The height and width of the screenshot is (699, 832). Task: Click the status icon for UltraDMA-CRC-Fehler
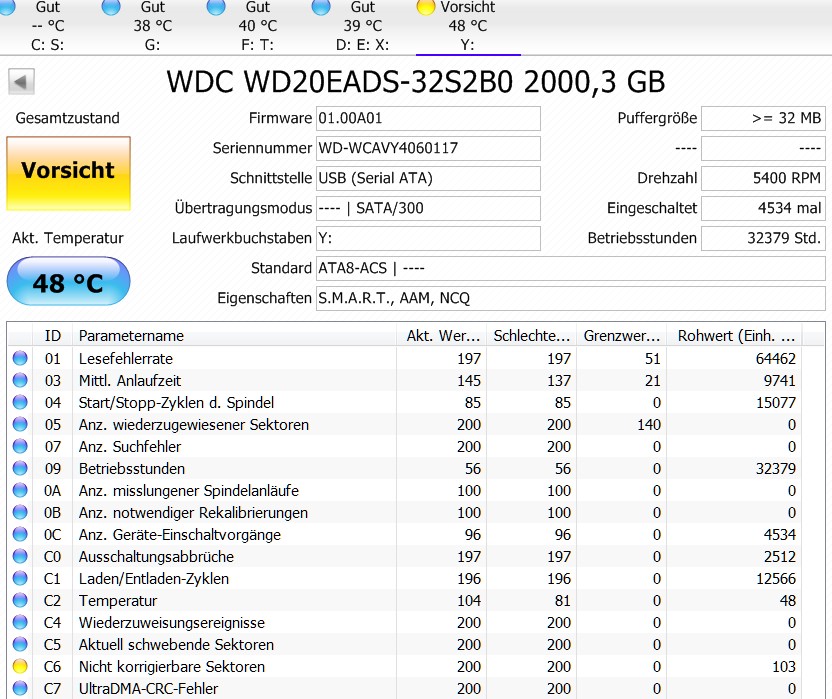20,688
